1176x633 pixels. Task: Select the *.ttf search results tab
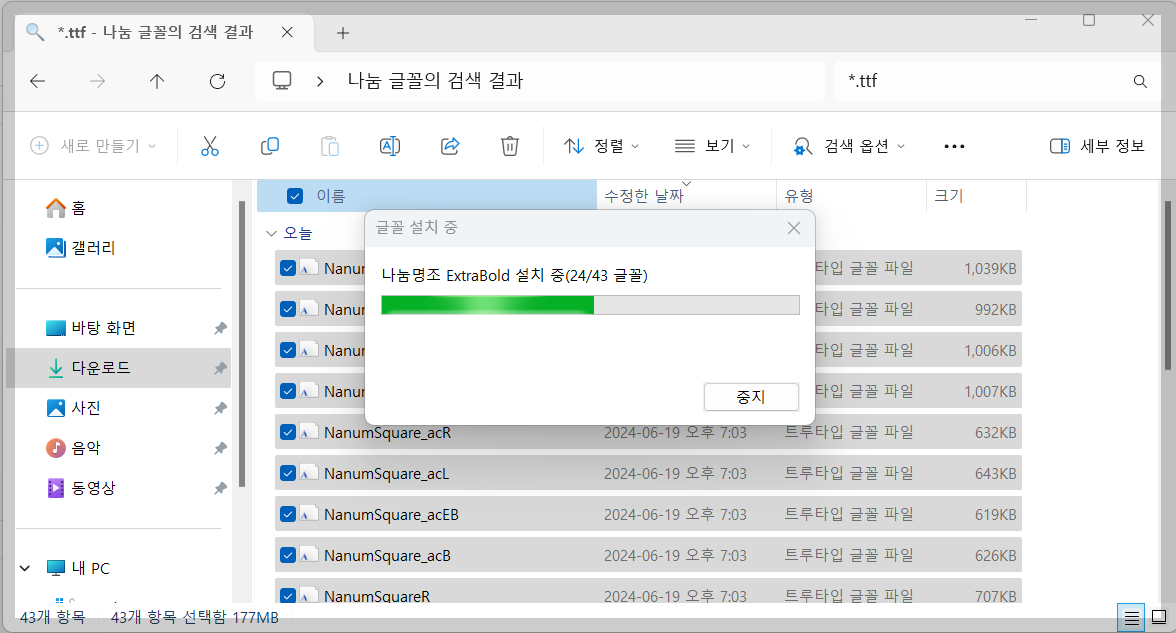[152, 31]
